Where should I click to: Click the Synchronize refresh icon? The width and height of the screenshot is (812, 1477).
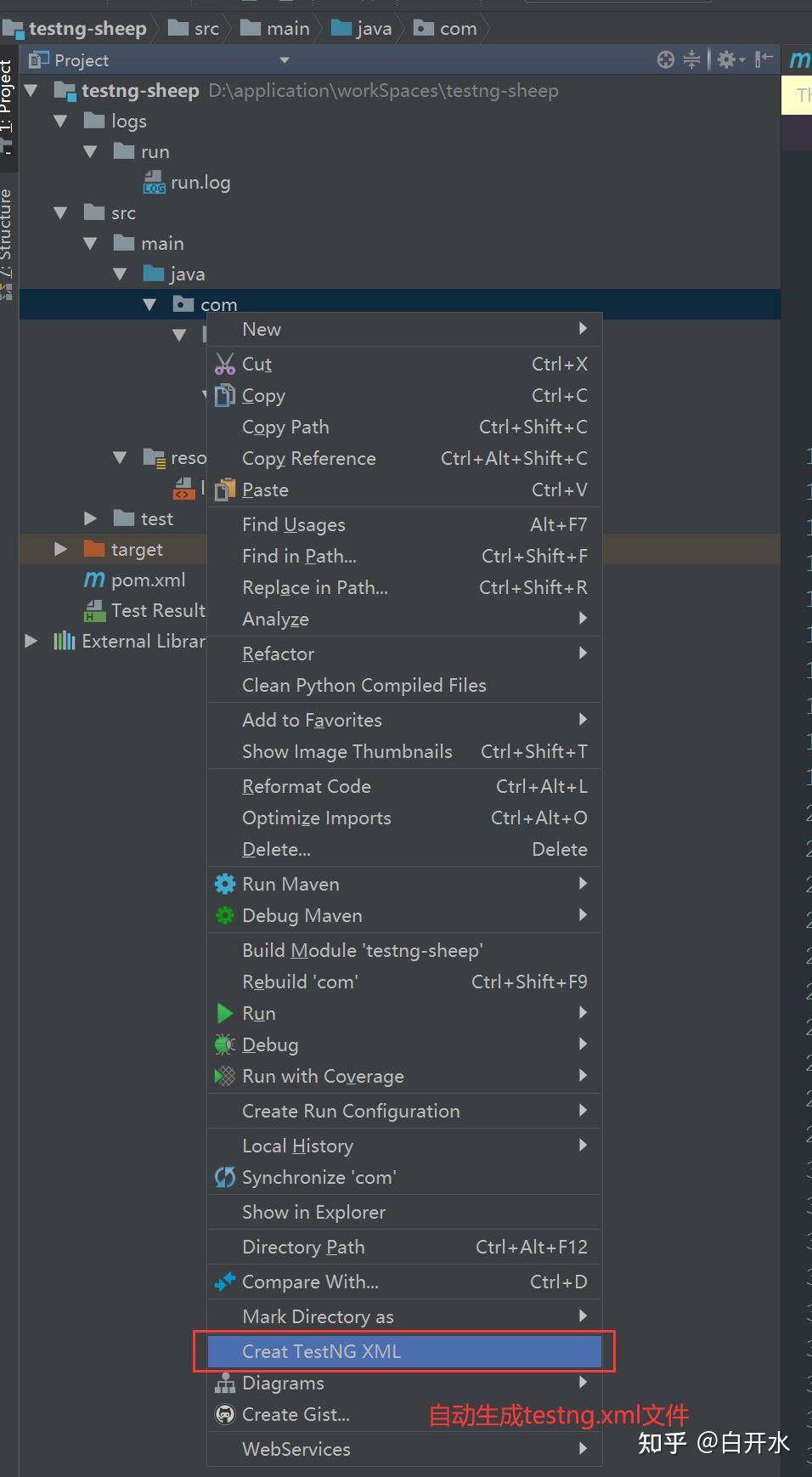224,1177
